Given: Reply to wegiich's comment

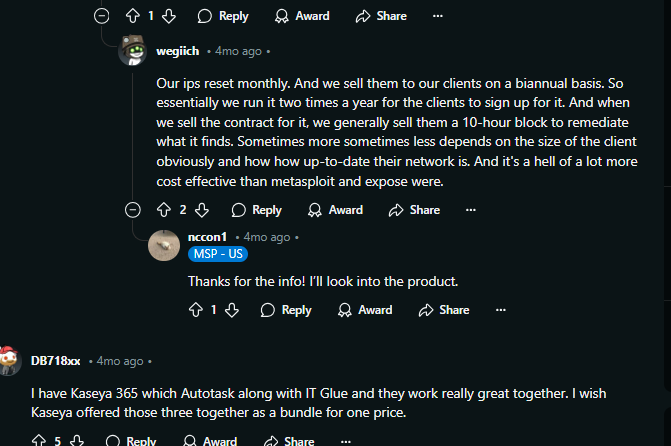Looking at the screenshot, I should coord(256,210).
